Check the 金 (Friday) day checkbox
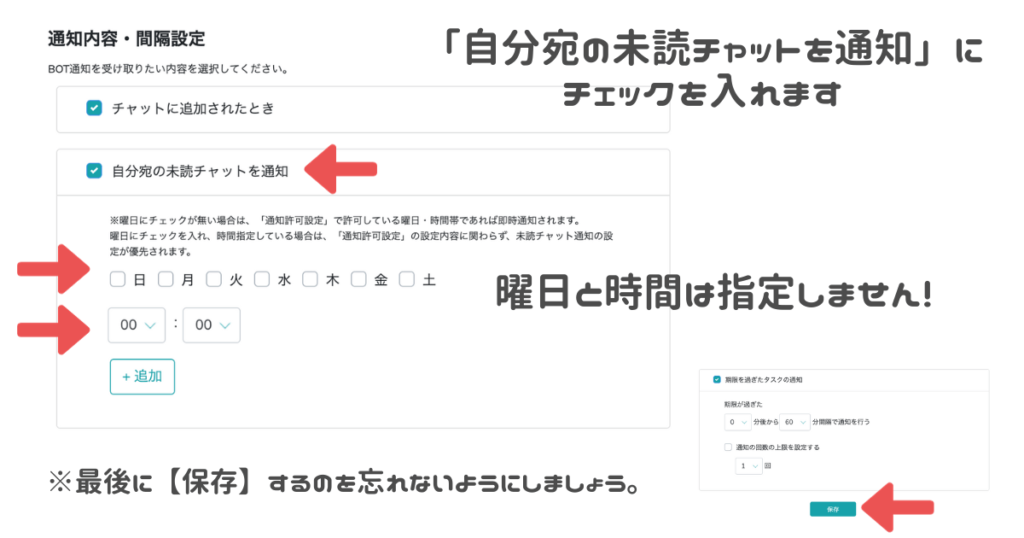This screenshot has height=538, width=1024. click(x=358, y=280)
